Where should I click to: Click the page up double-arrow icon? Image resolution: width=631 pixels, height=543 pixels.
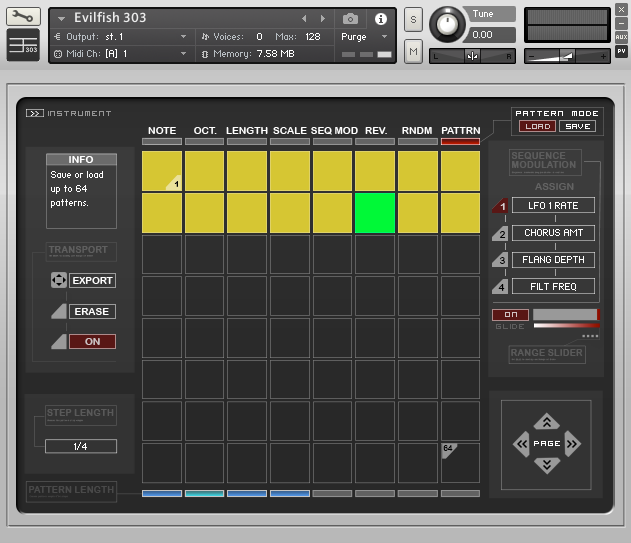545,422
